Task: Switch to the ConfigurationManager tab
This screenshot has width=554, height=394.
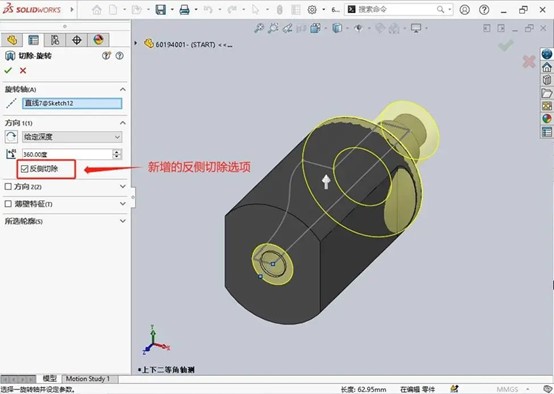Action: (55, 40)
